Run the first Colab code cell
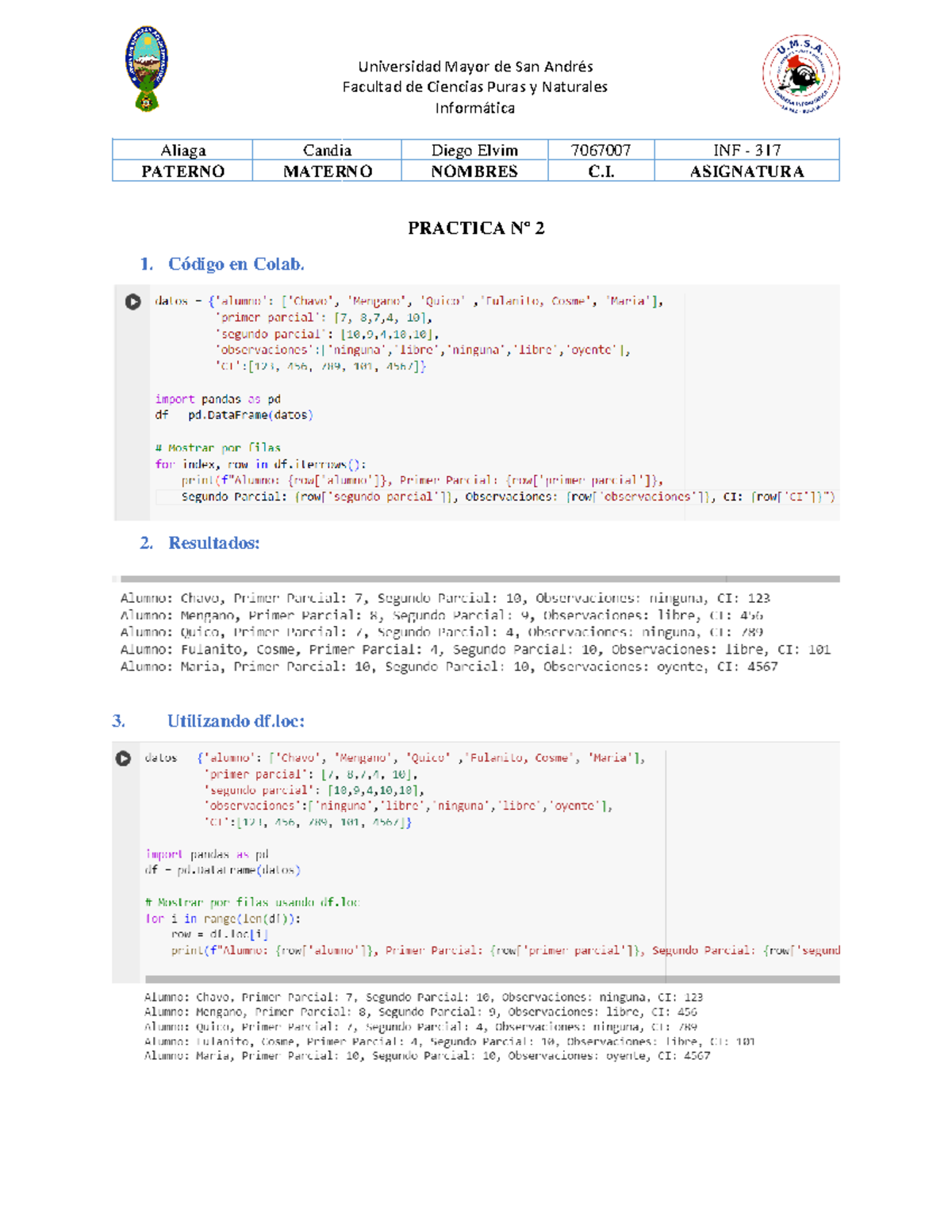Viewport: 952px width, 1232px height. (132, 301)
